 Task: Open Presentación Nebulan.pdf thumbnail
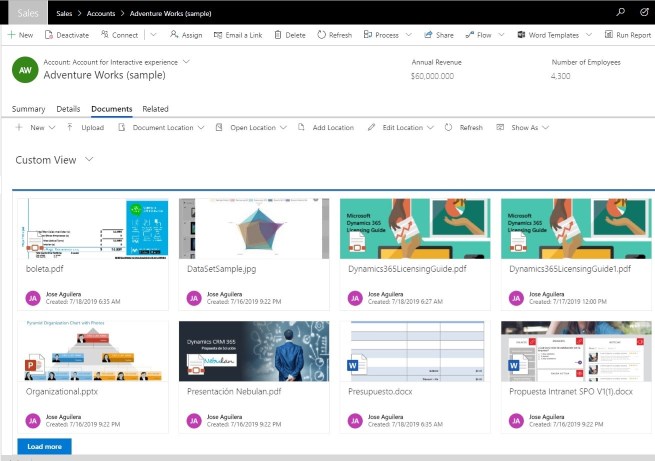[x=254, y=351]
